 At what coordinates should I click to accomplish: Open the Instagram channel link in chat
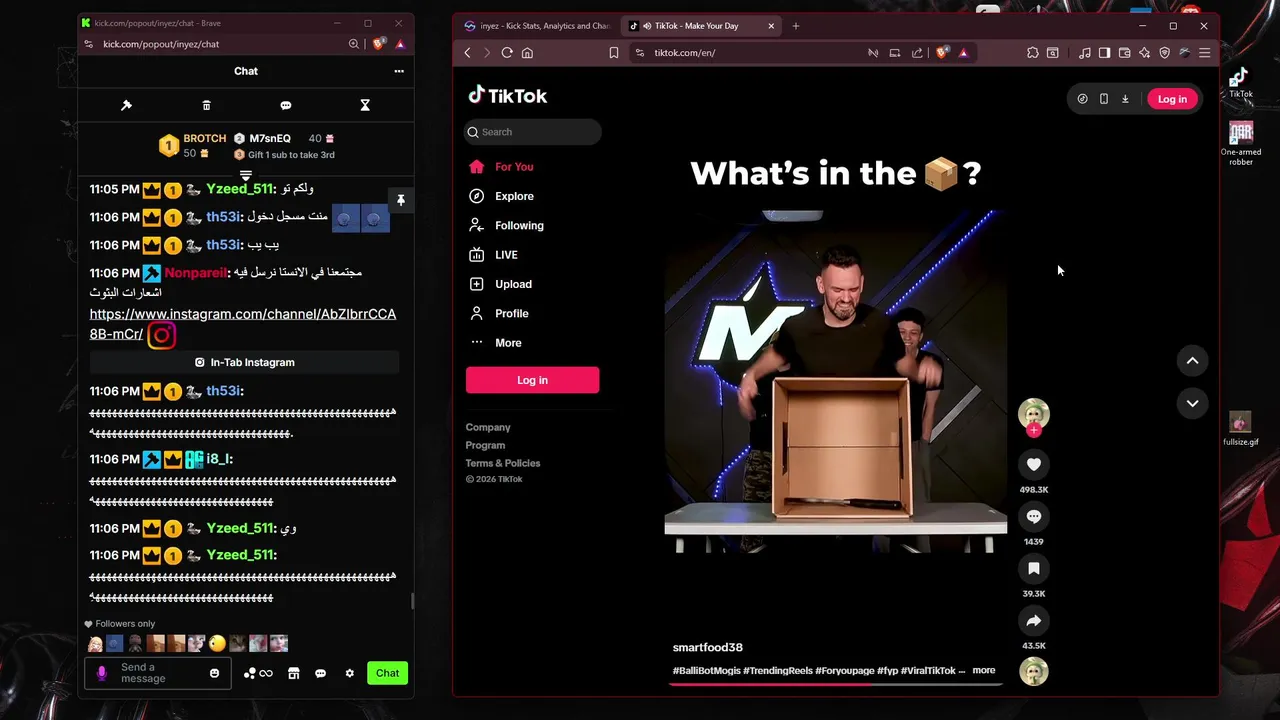click(x=243, y=323)
